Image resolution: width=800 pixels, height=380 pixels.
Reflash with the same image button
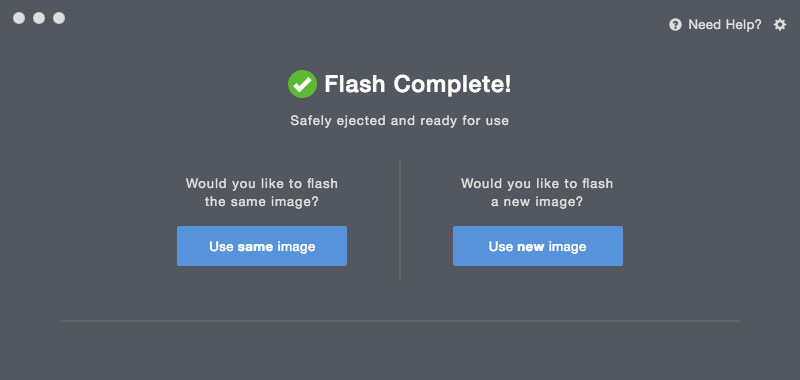262,246
